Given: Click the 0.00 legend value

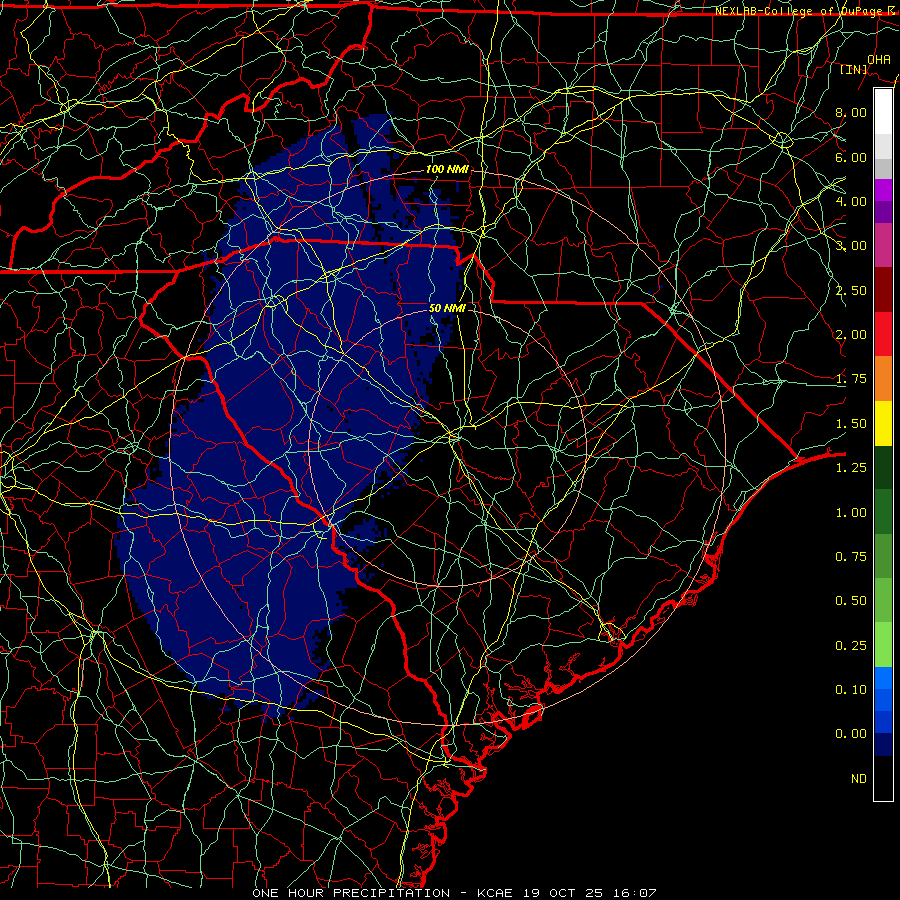Looking at the screenshot, I should pos(851,734).
